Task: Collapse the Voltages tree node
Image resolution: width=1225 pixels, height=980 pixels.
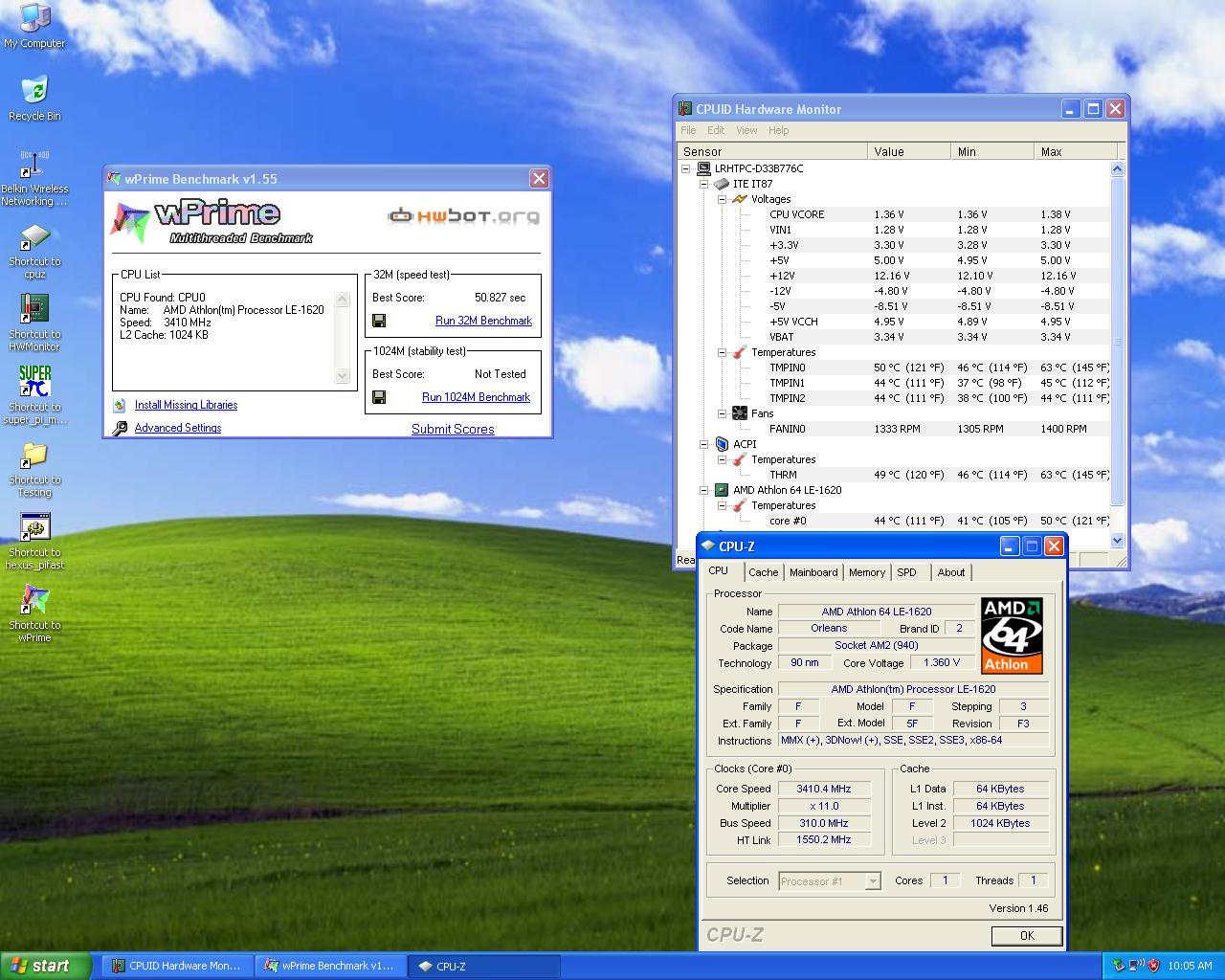Action: pyautogui.click(x=723, y=199)
